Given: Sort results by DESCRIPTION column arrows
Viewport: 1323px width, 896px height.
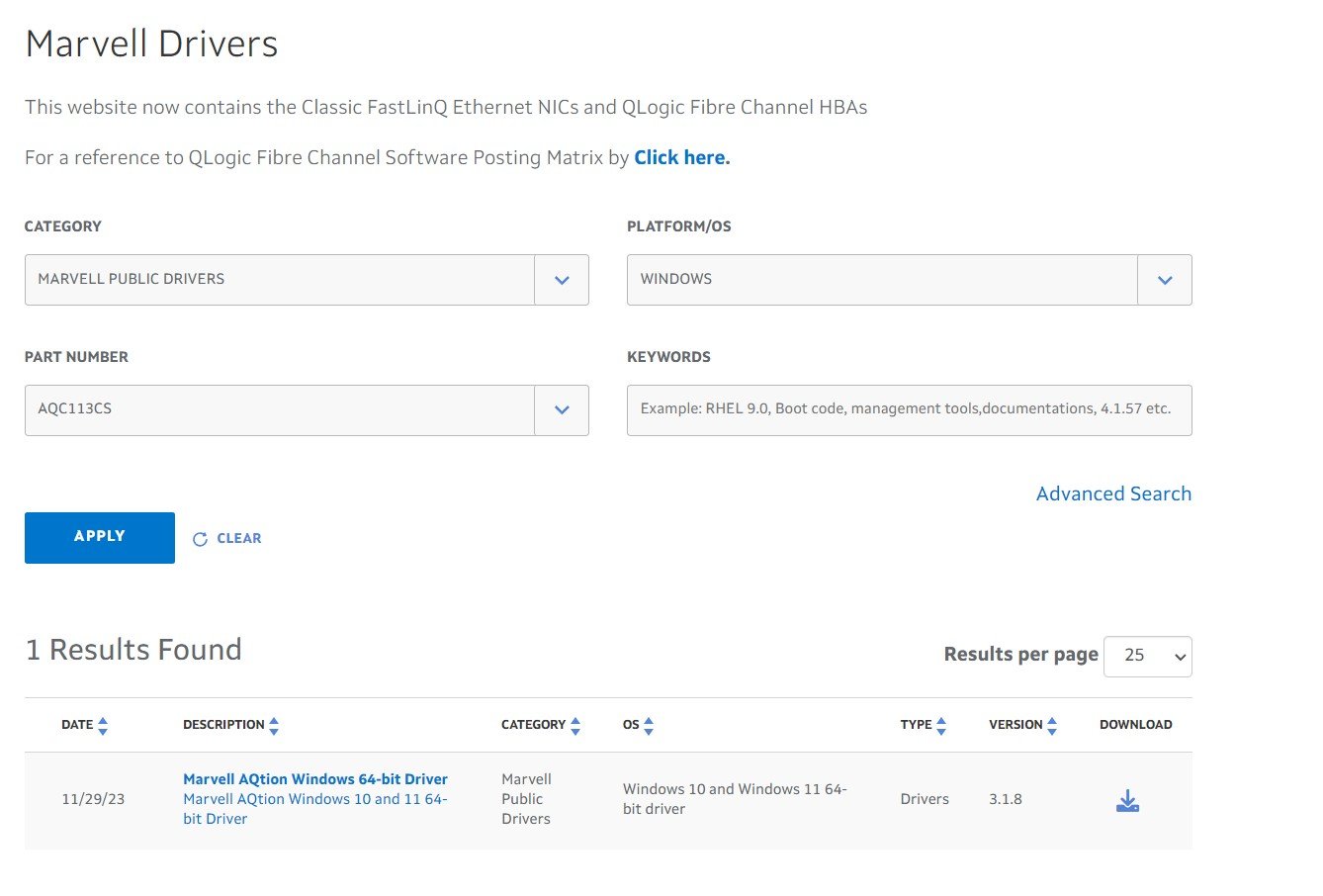Looking at the screenshot, I should (274, 726).
